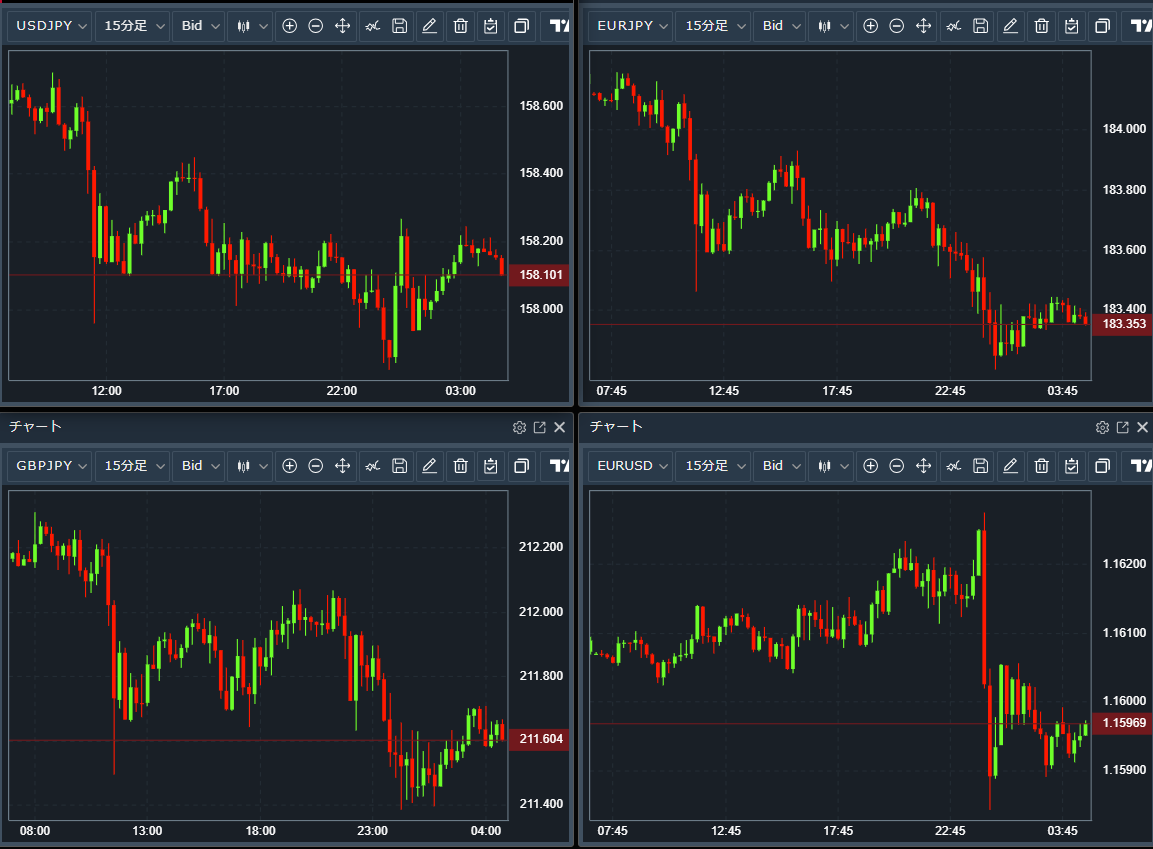This screenshot has height=849, width=1153.
Task: Select move/pan tool in USDJPY chart
Action: (x=342, y=26)
